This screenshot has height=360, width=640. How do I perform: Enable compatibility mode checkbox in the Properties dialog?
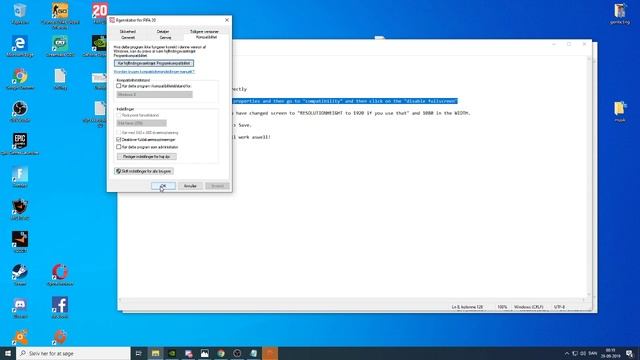coord(119,86)
